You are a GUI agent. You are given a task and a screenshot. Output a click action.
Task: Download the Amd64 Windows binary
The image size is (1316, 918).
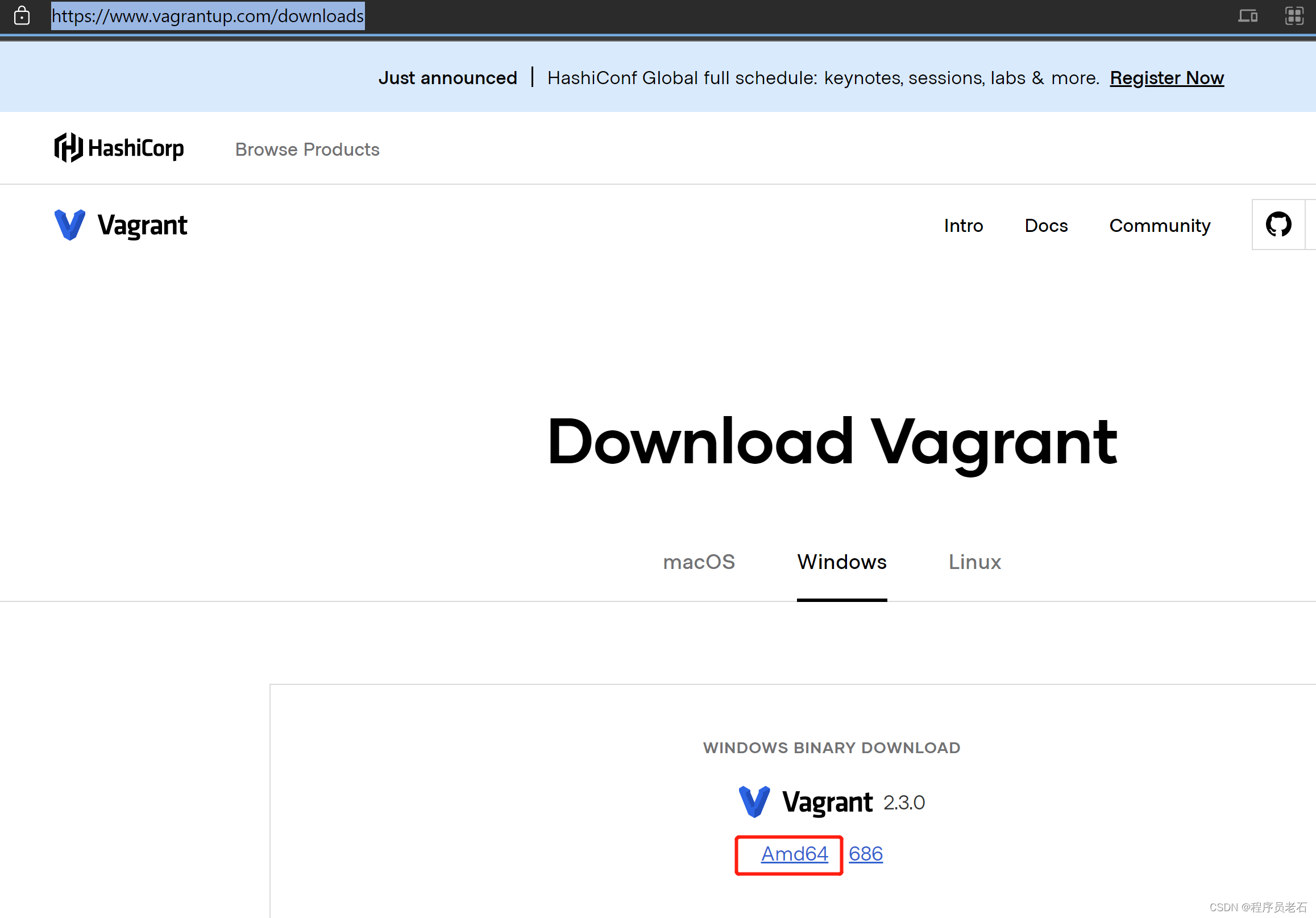[794, 854]
